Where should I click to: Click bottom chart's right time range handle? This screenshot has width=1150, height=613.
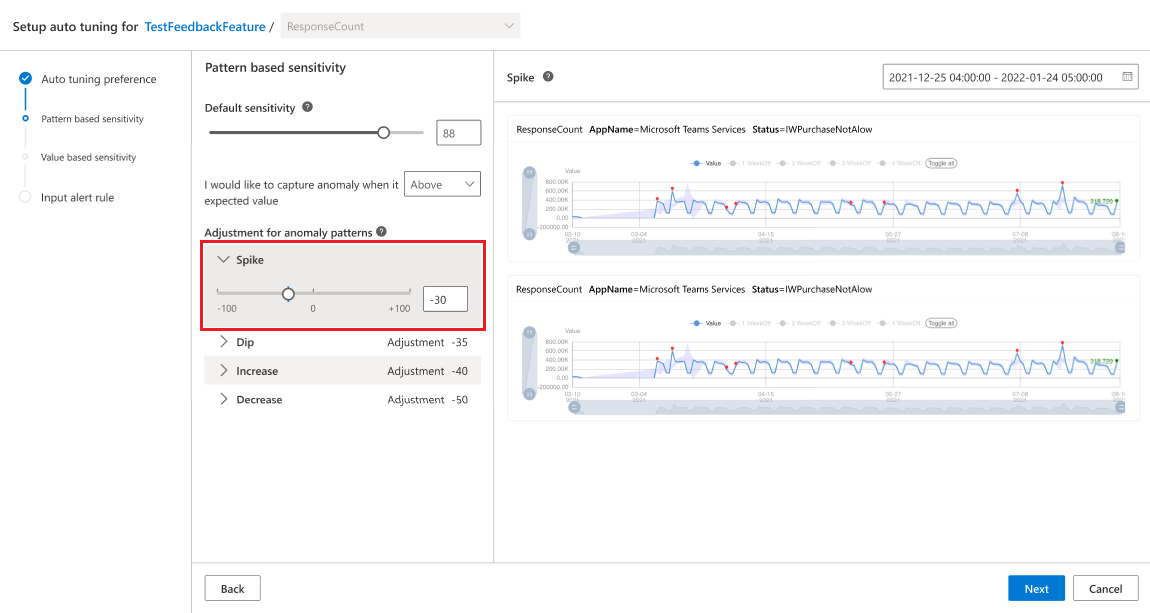1120,408
